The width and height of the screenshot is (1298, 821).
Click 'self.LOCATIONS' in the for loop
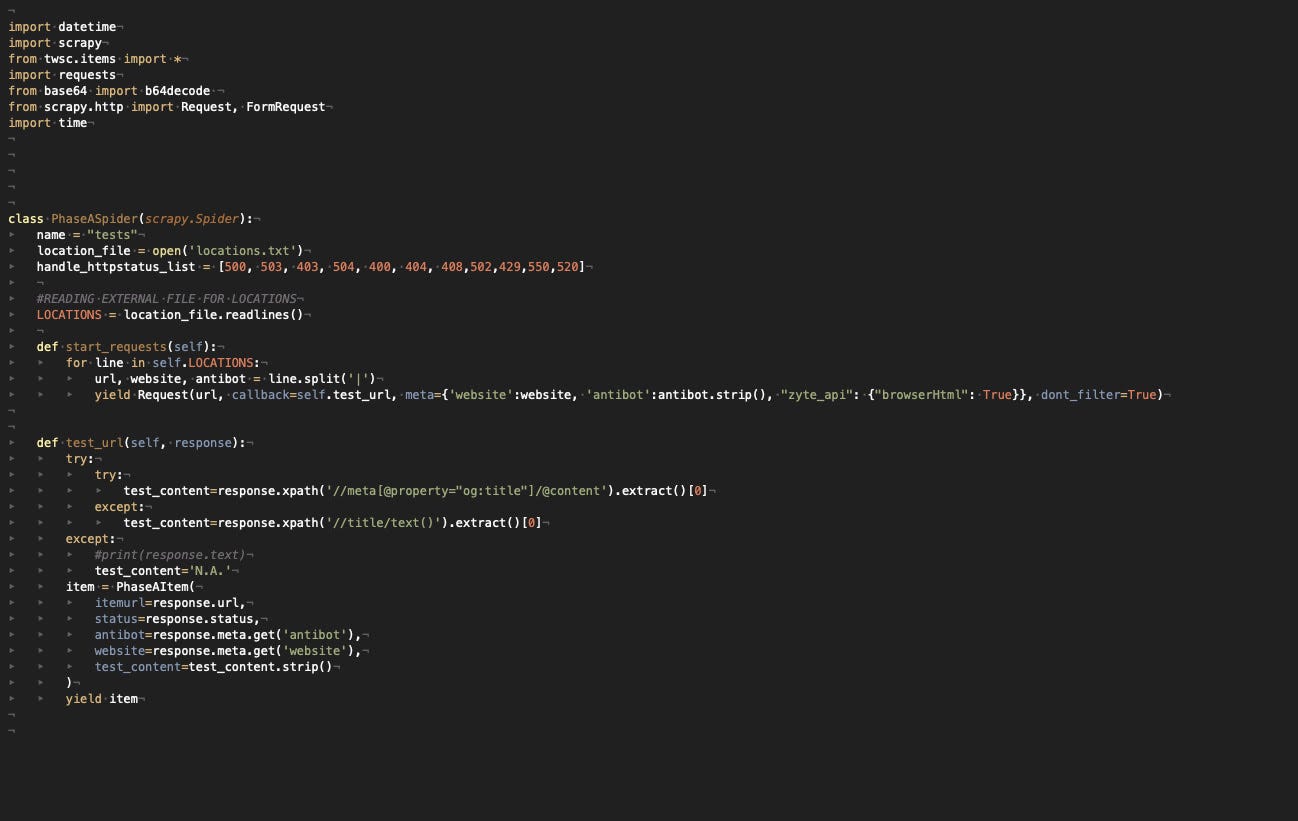pyautogui.click(x=203, y=363)
